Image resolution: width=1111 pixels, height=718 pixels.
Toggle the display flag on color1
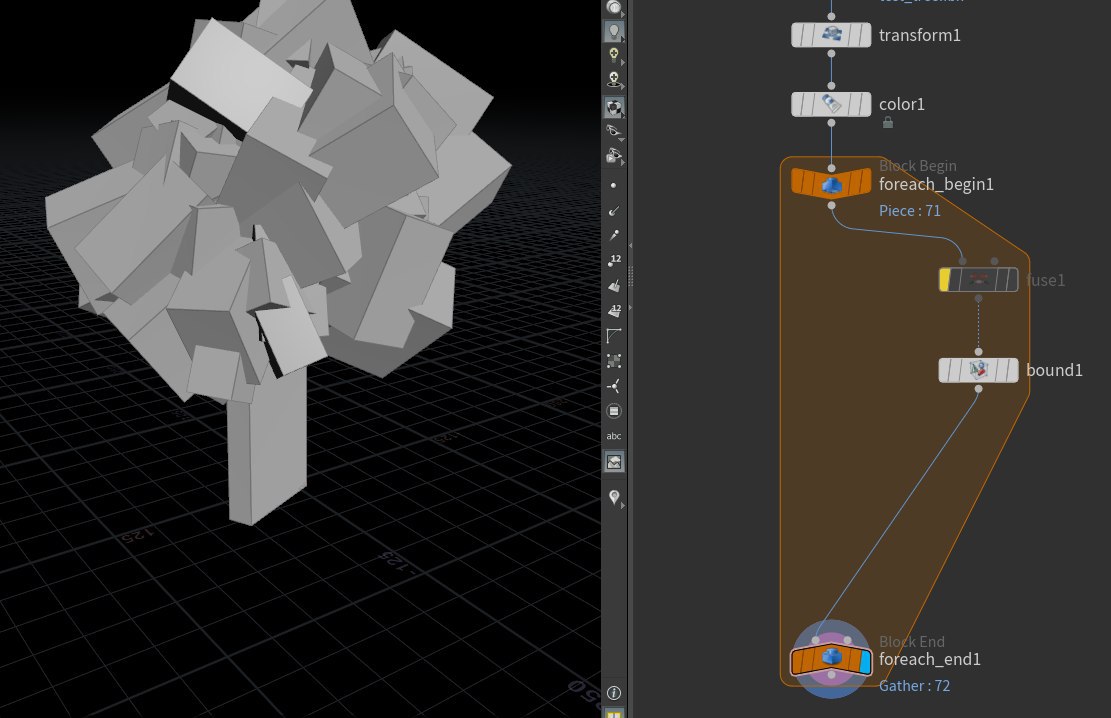tap(864, 104)
